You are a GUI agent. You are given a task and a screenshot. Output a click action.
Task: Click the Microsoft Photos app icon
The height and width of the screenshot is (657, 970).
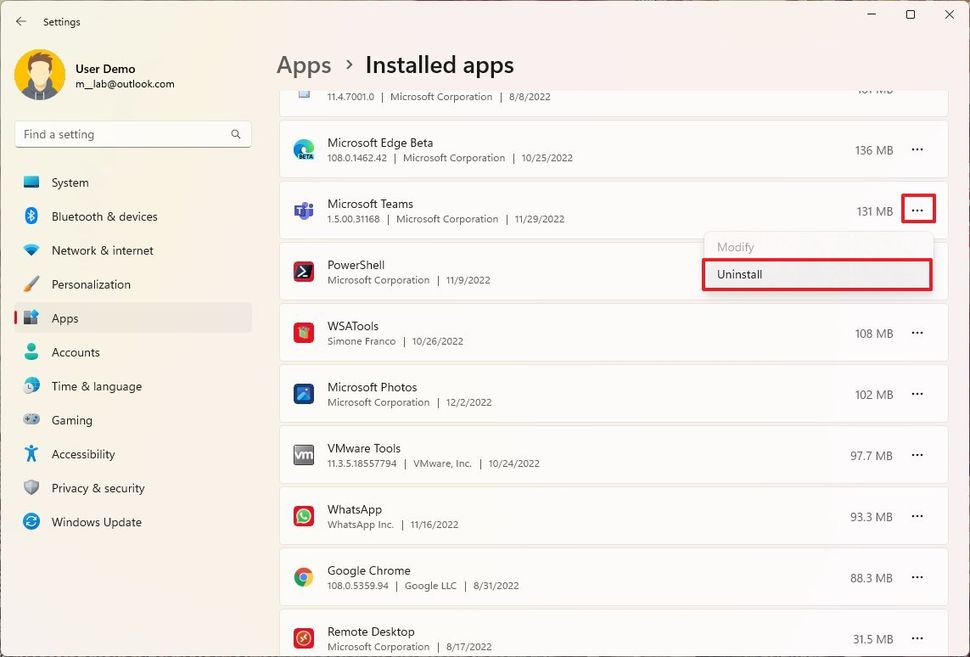303,394
